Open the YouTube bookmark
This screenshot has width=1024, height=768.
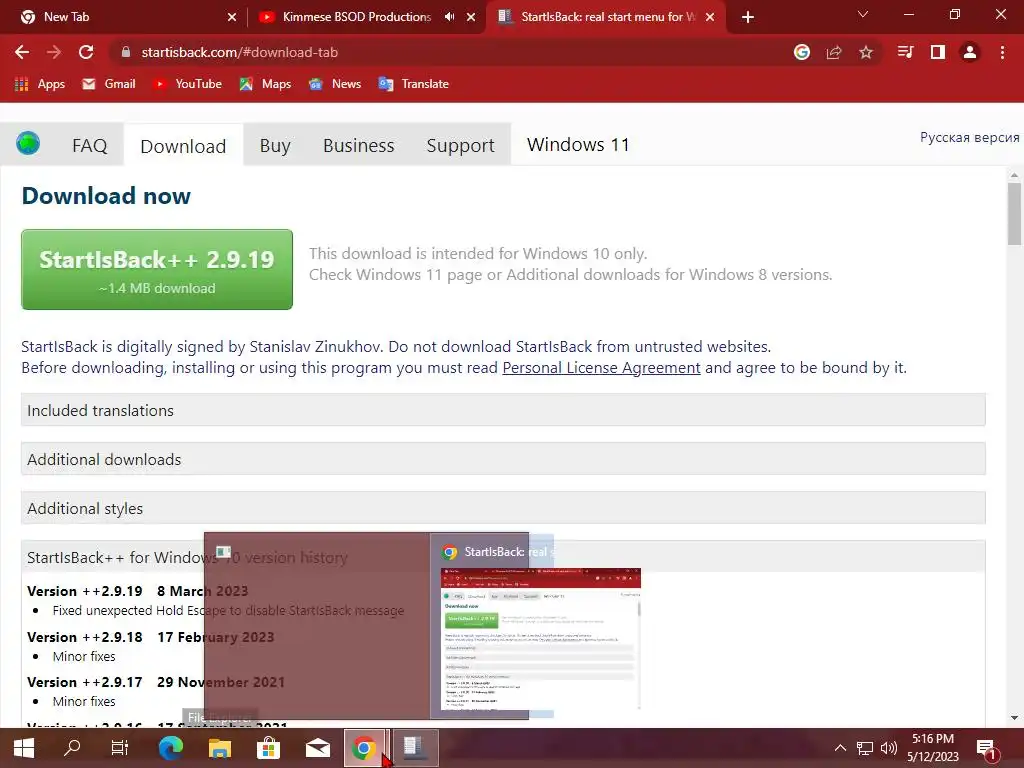point(187,84)
